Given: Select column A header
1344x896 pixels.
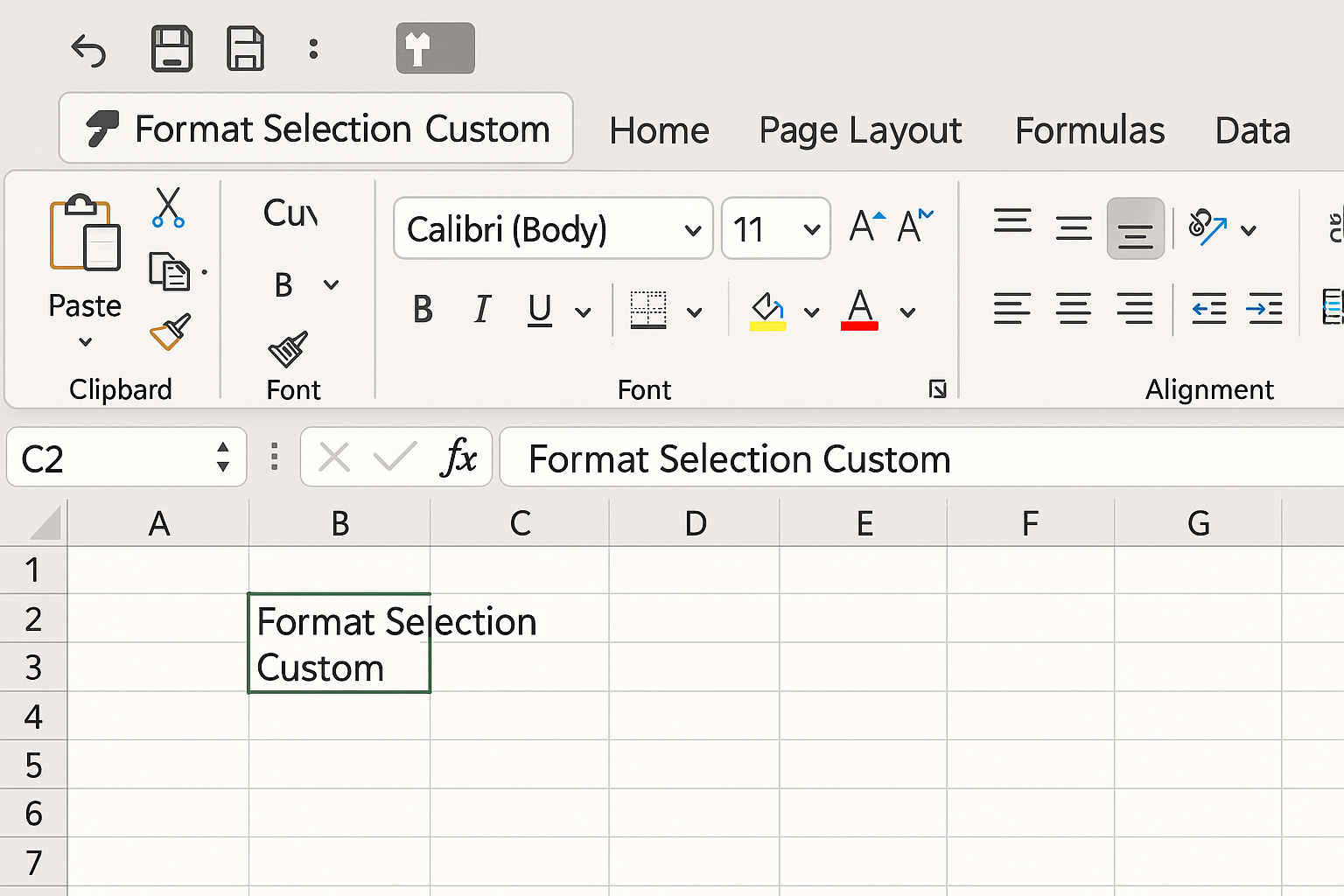Looking at the screenshot, I should coord(158,523).
